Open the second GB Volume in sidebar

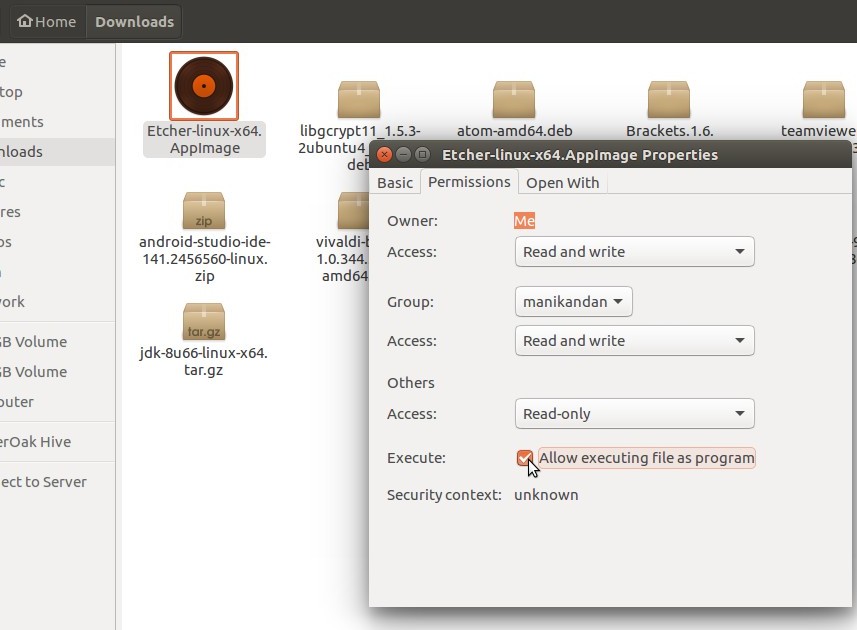click(57, 372)
